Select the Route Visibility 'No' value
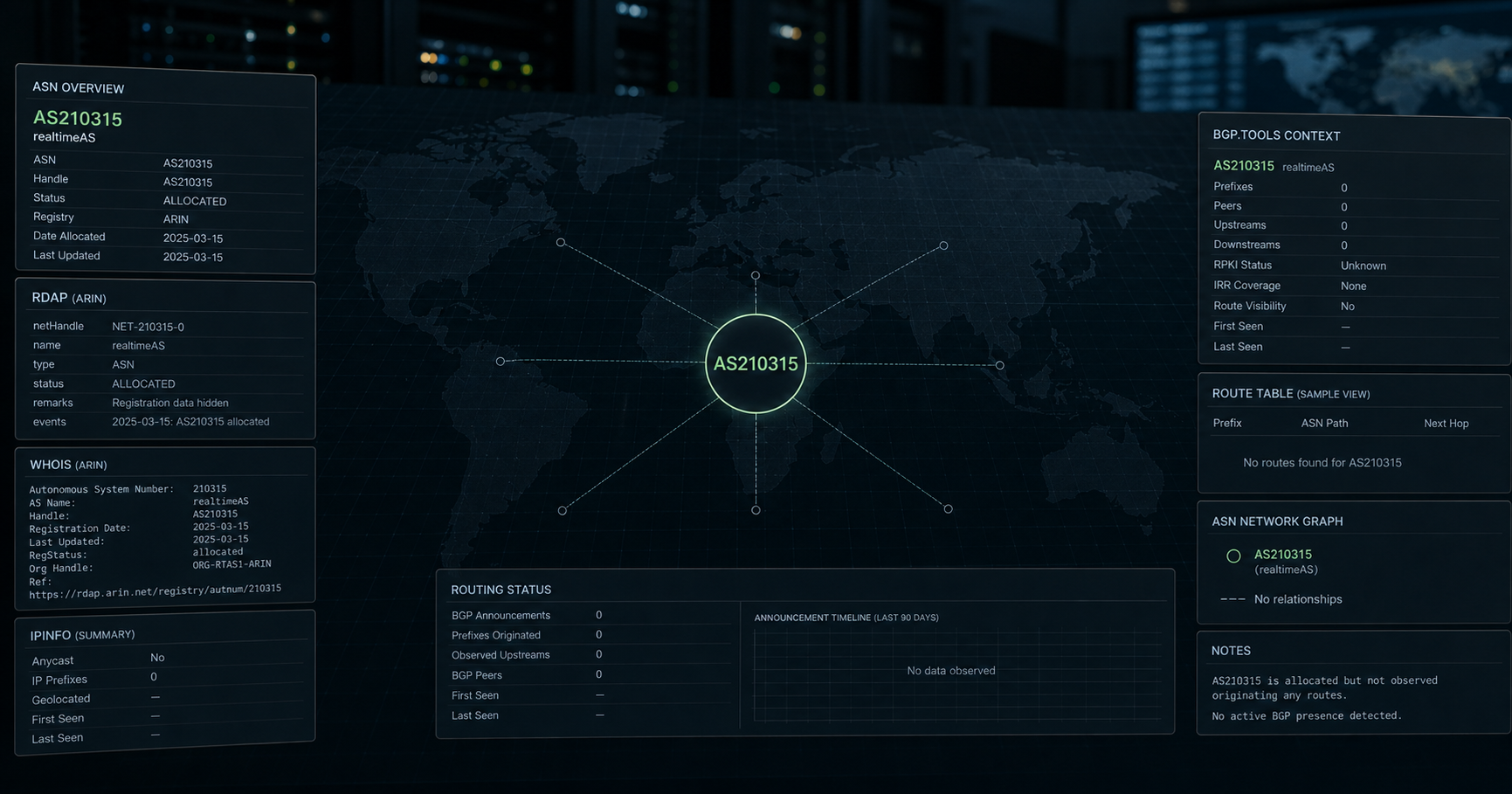The height and width of the screenshot is (794, 1512). [1348, 307]
